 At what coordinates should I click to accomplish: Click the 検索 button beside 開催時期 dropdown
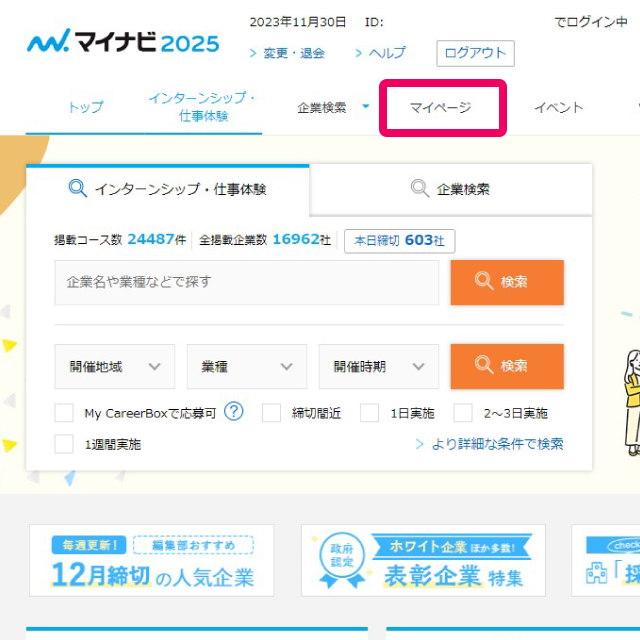pos(507,366)
